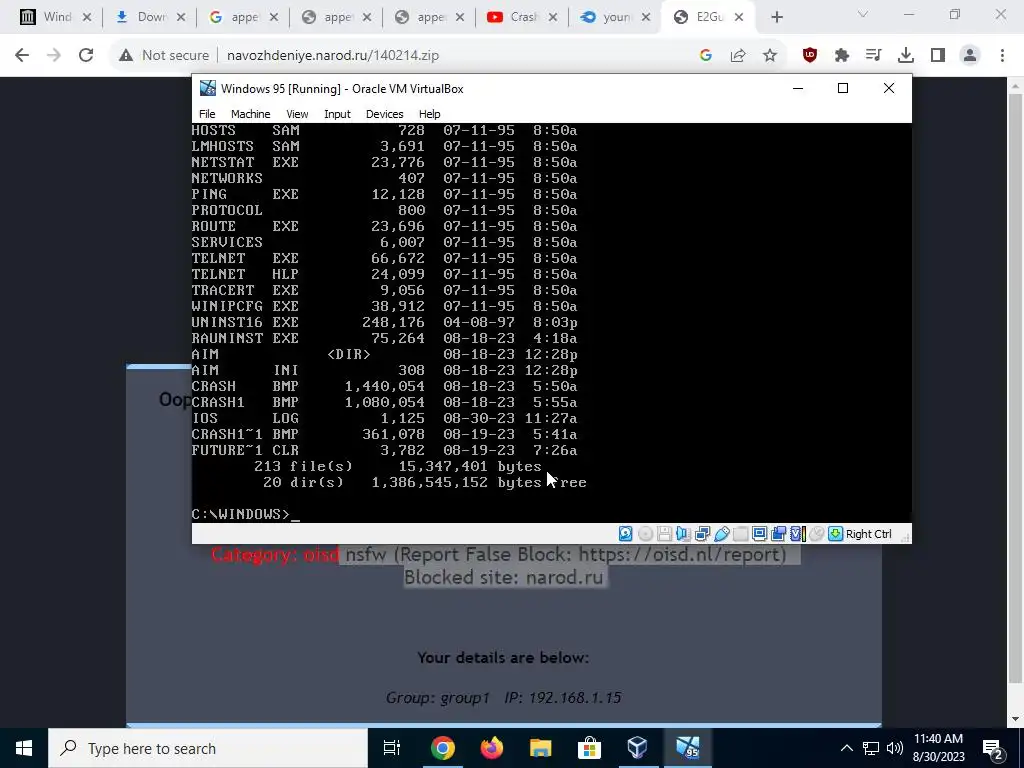Screen dimensions: 1024x768
Task: Click the taskbar clock showing 11:40 AM
Action: point(938,748)
